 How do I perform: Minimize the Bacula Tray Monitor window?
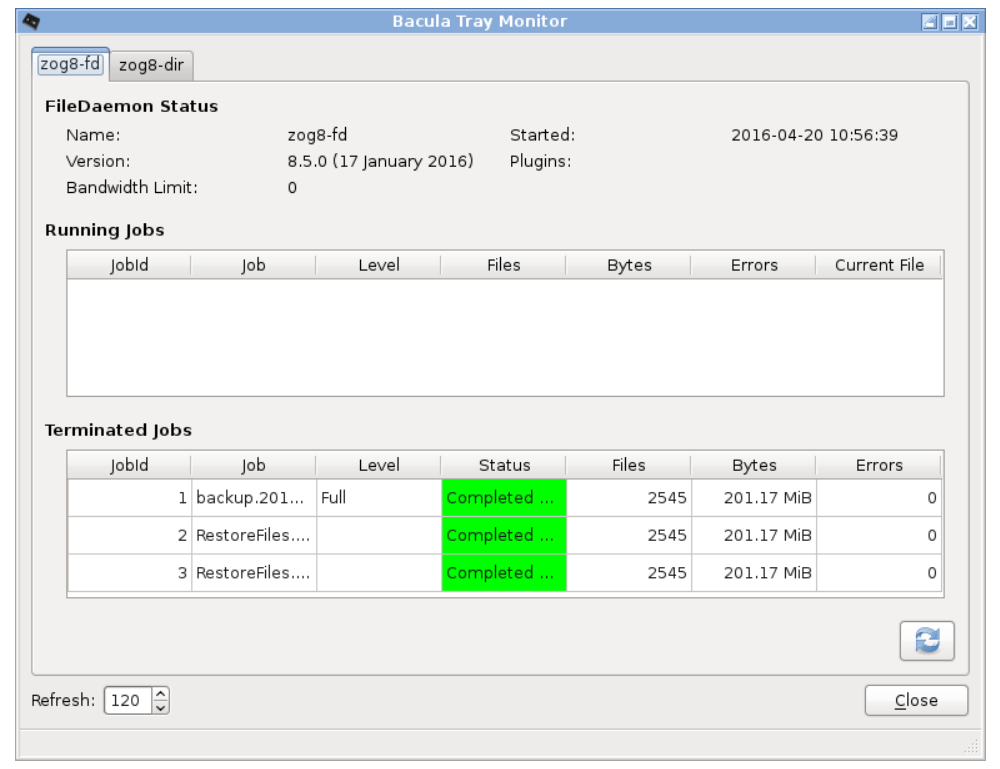(x=931, y=22)
